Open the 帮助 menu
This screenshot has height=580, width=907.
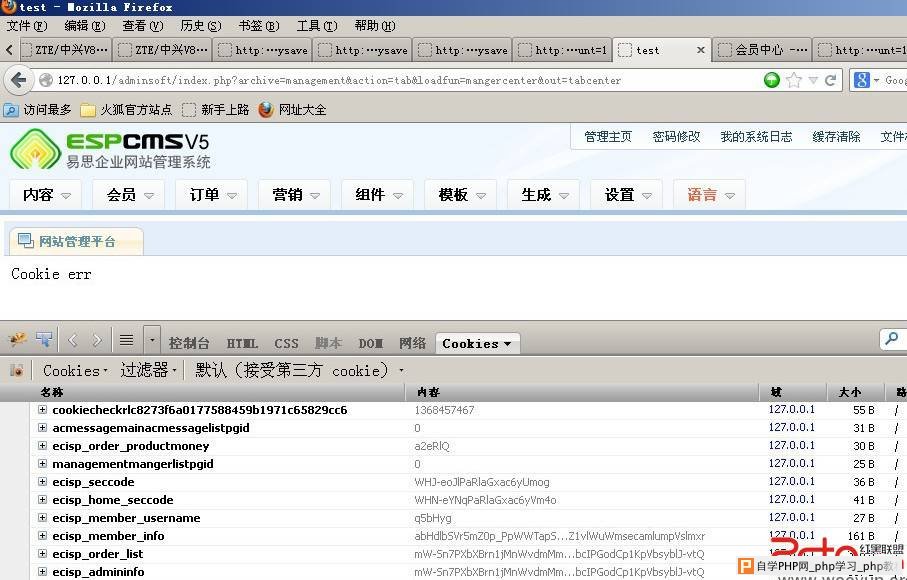(375, 25)
